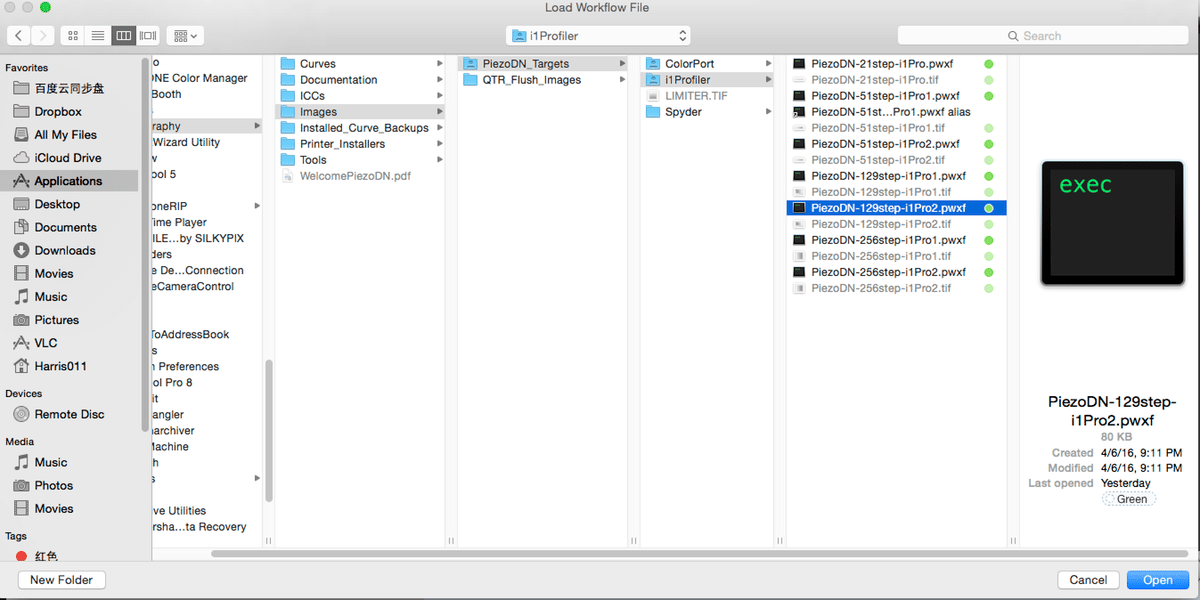Select PiezoDN-256step-i1Pro1.pwxf
The image size is (1200, 600).
click(x=888, y=240)
